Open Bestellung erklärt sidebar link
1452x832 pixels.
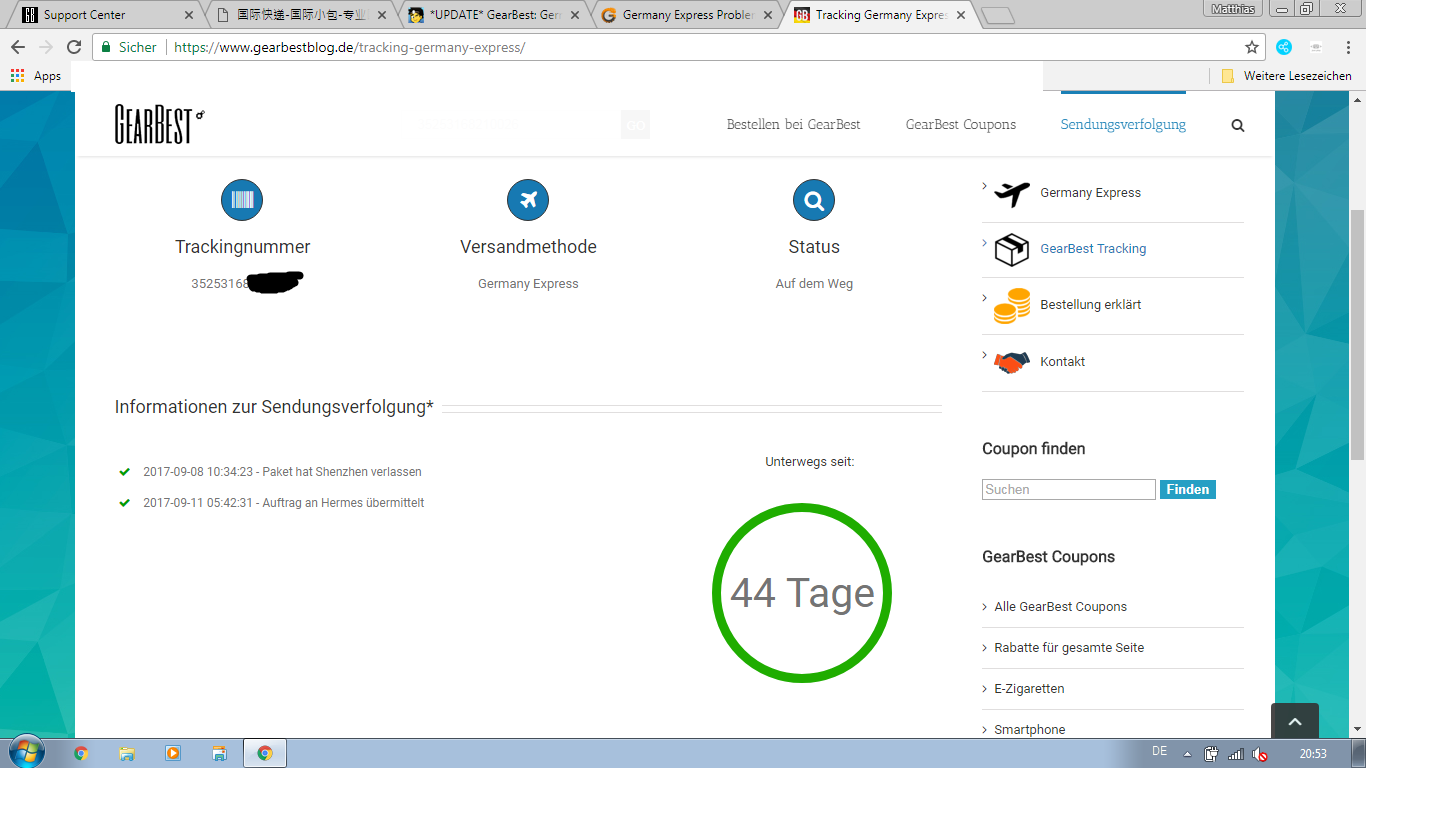[x=1090, y=305]
